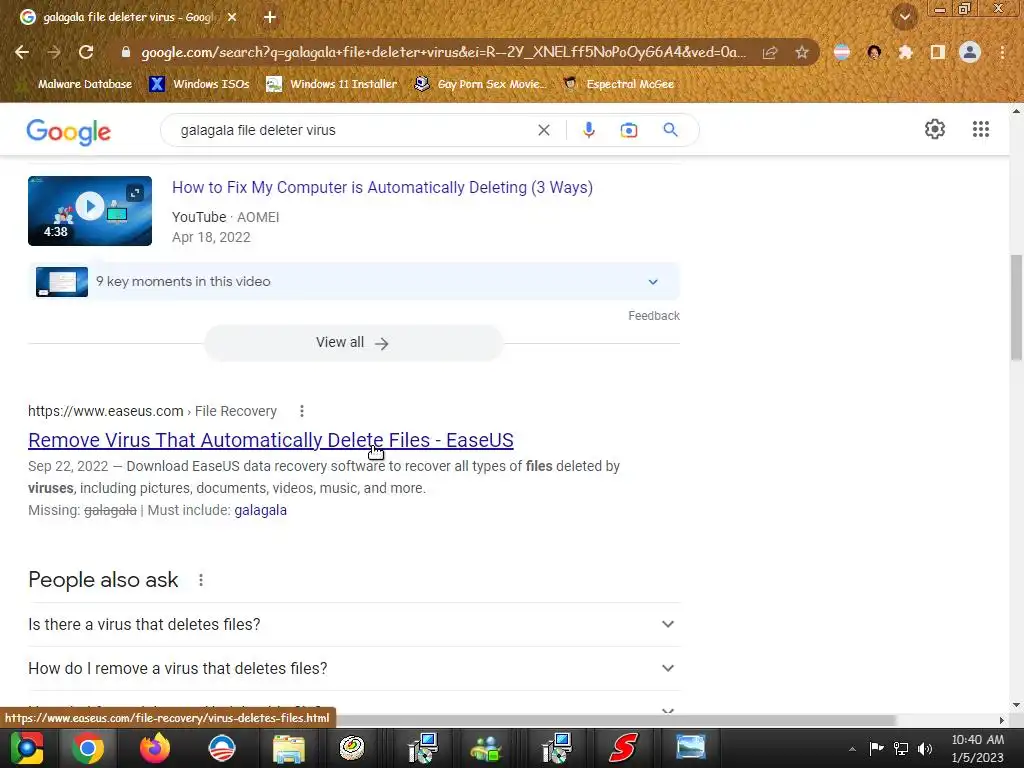Click the Start button in the taskbar
Screen dimensions: 1024x768
[x=27, y=748]
